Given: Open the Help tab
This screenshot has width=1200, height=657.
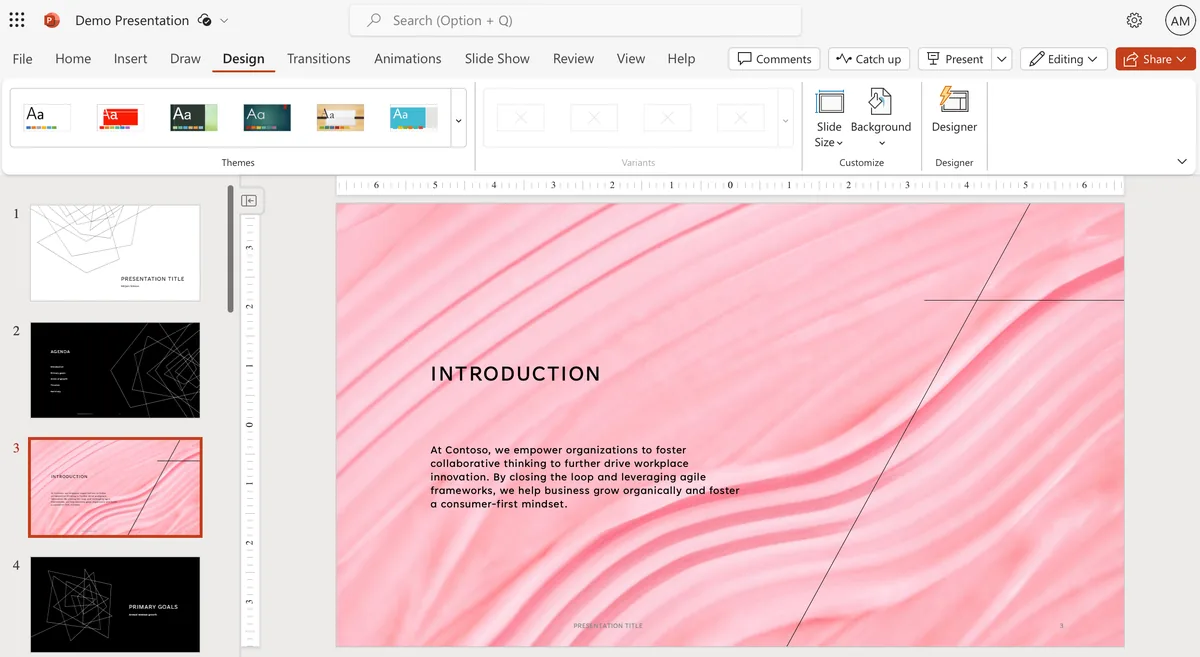Looking at the screenshot, I should tap(681, 59).
